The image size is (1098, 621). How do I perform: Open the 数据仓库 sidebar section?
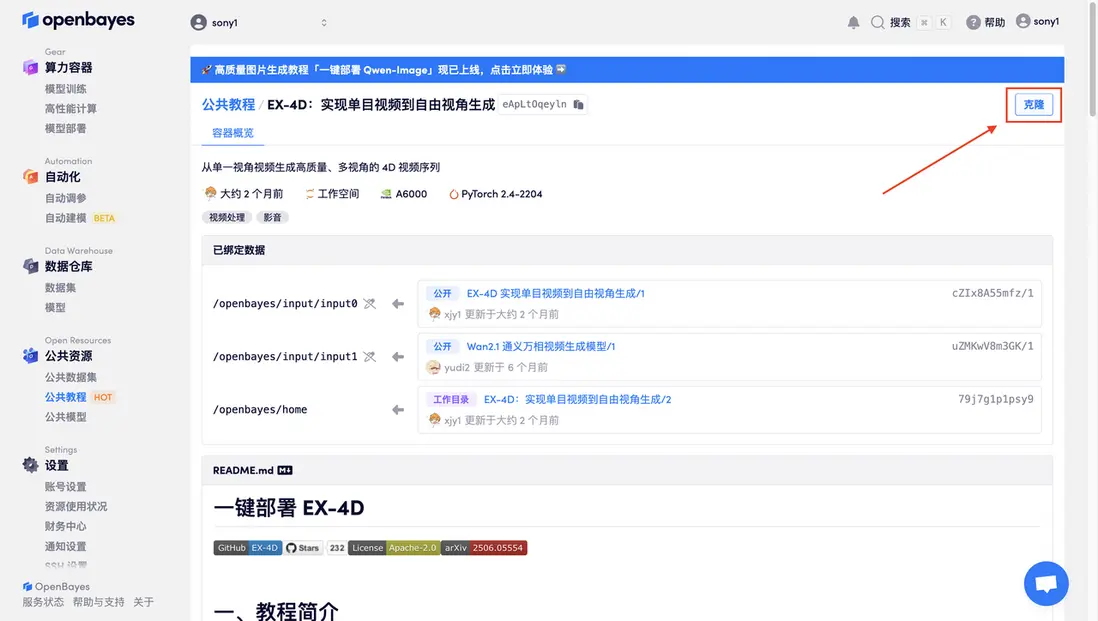[68, 266]
